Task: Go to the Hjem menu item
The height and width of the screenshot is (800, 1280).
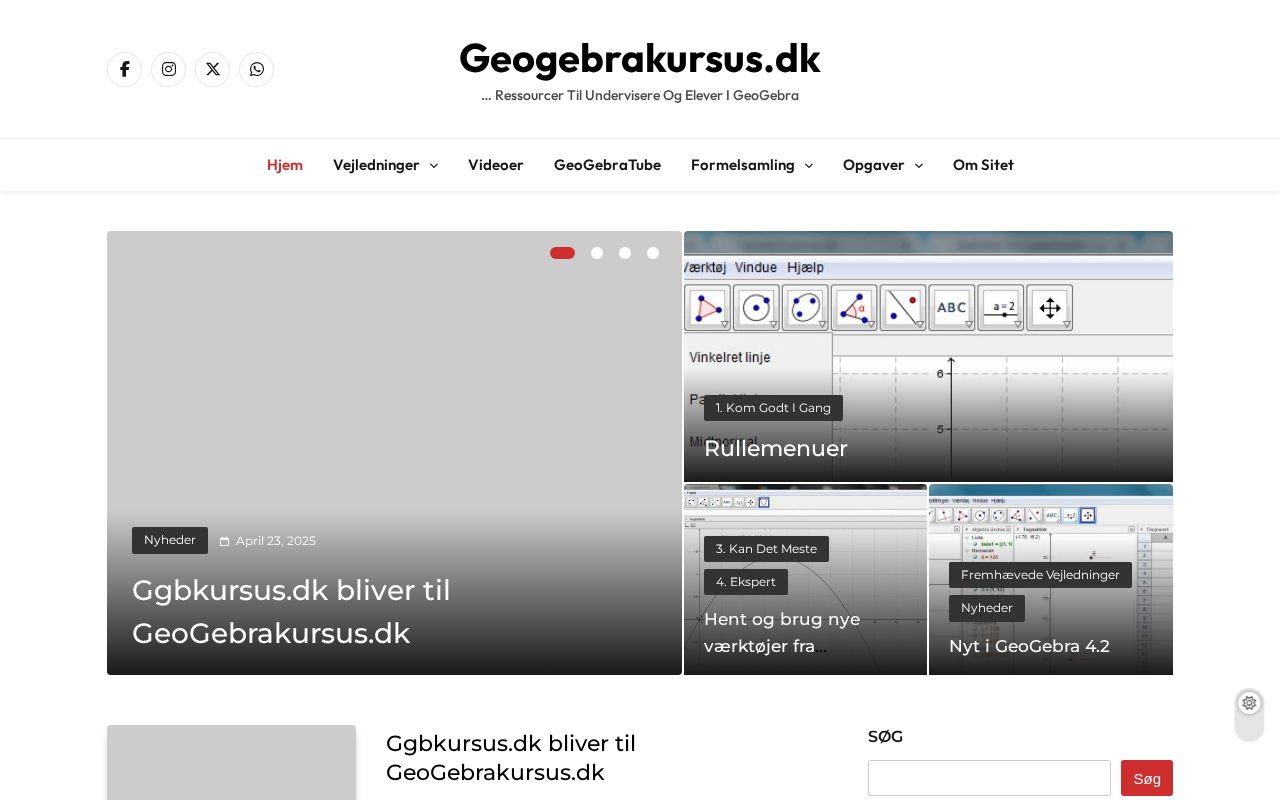Action: [285, 165]
